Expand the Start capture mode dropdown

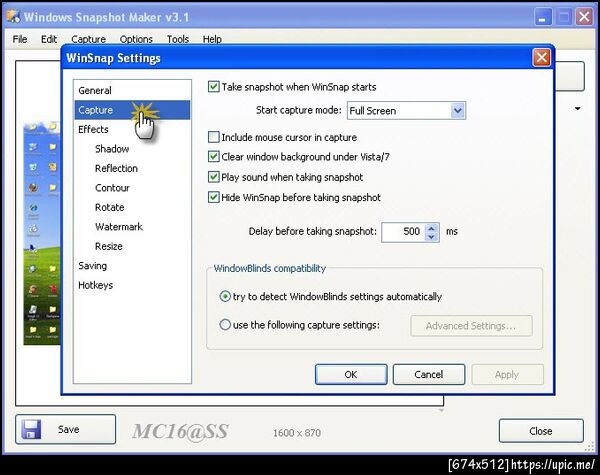(x=458, y=111)
